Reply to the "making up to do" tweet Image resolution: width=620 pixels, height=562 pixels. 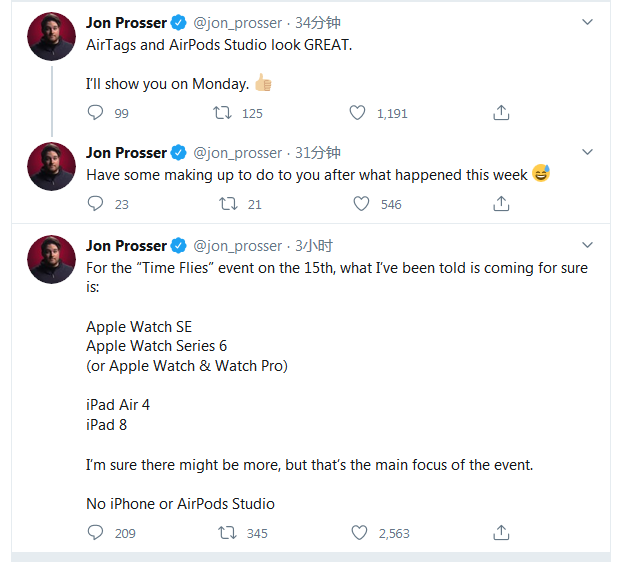pyautogui.click(x=96, y=204)
